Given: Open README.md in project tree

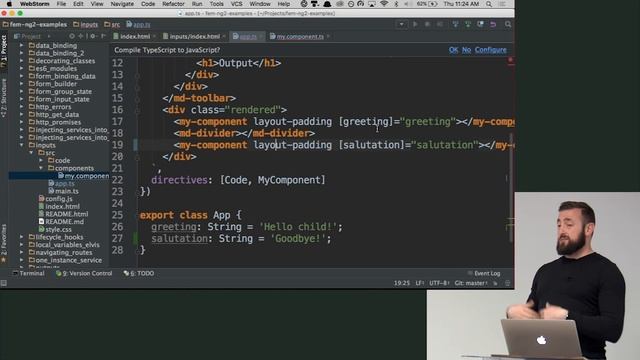Looking at the screenshot, I should point(61,222).
